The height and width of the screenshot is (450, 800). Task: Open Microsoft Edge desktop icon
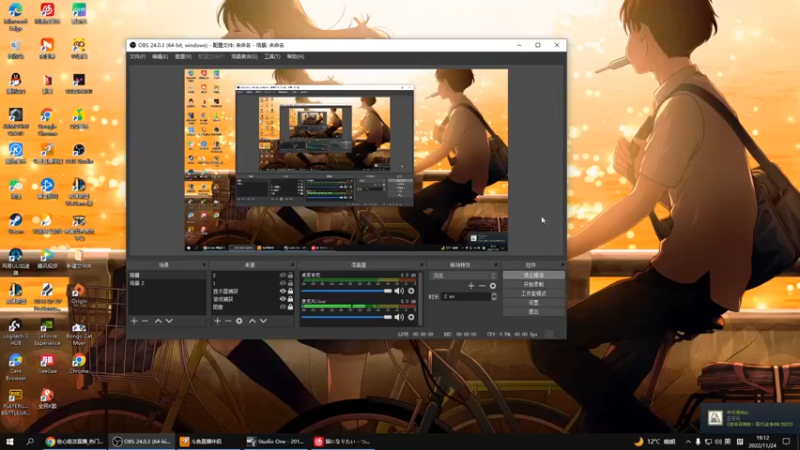click(x=15, y=16)
